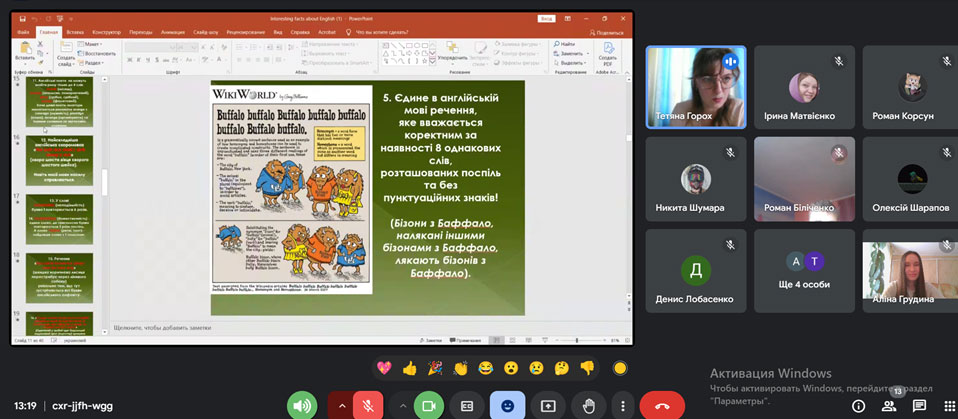Open the Макет layout dropdown
Viewport: 958px width, 419px height.
pos(90,44)
